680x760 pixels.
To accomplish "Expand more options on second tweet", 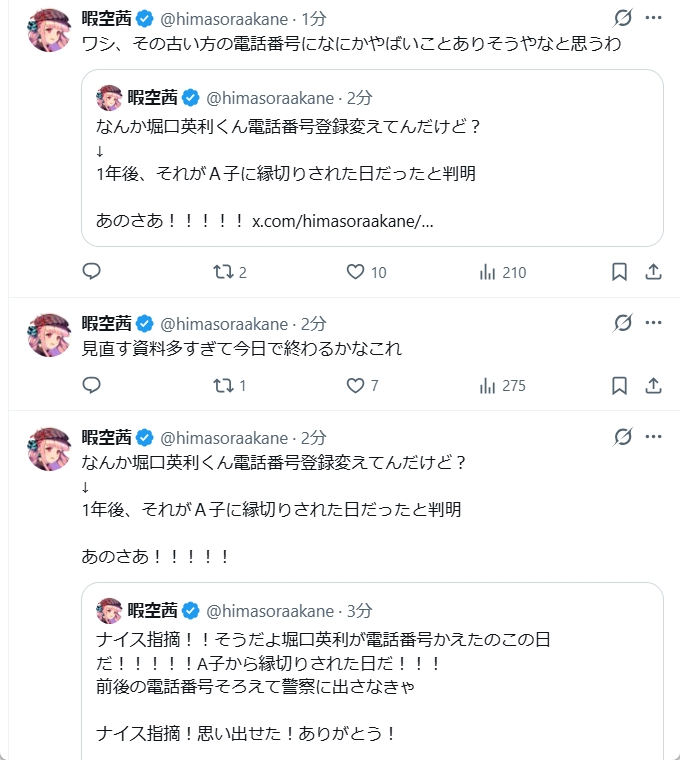I will click(653, 323).
